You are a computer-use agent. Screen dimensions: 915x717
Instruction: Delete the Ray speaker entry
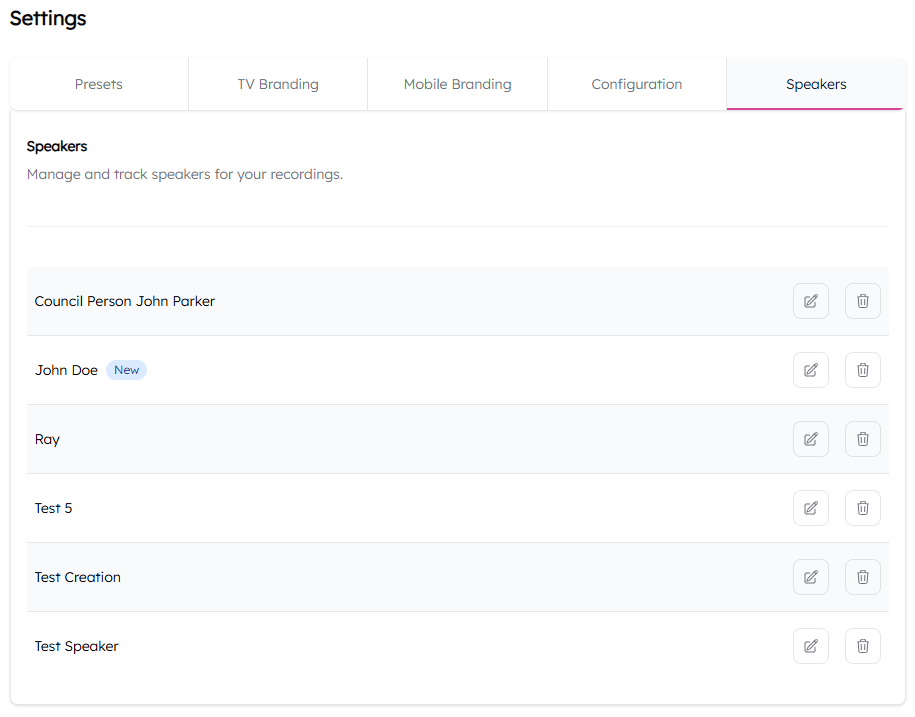(x=863, y=439)
